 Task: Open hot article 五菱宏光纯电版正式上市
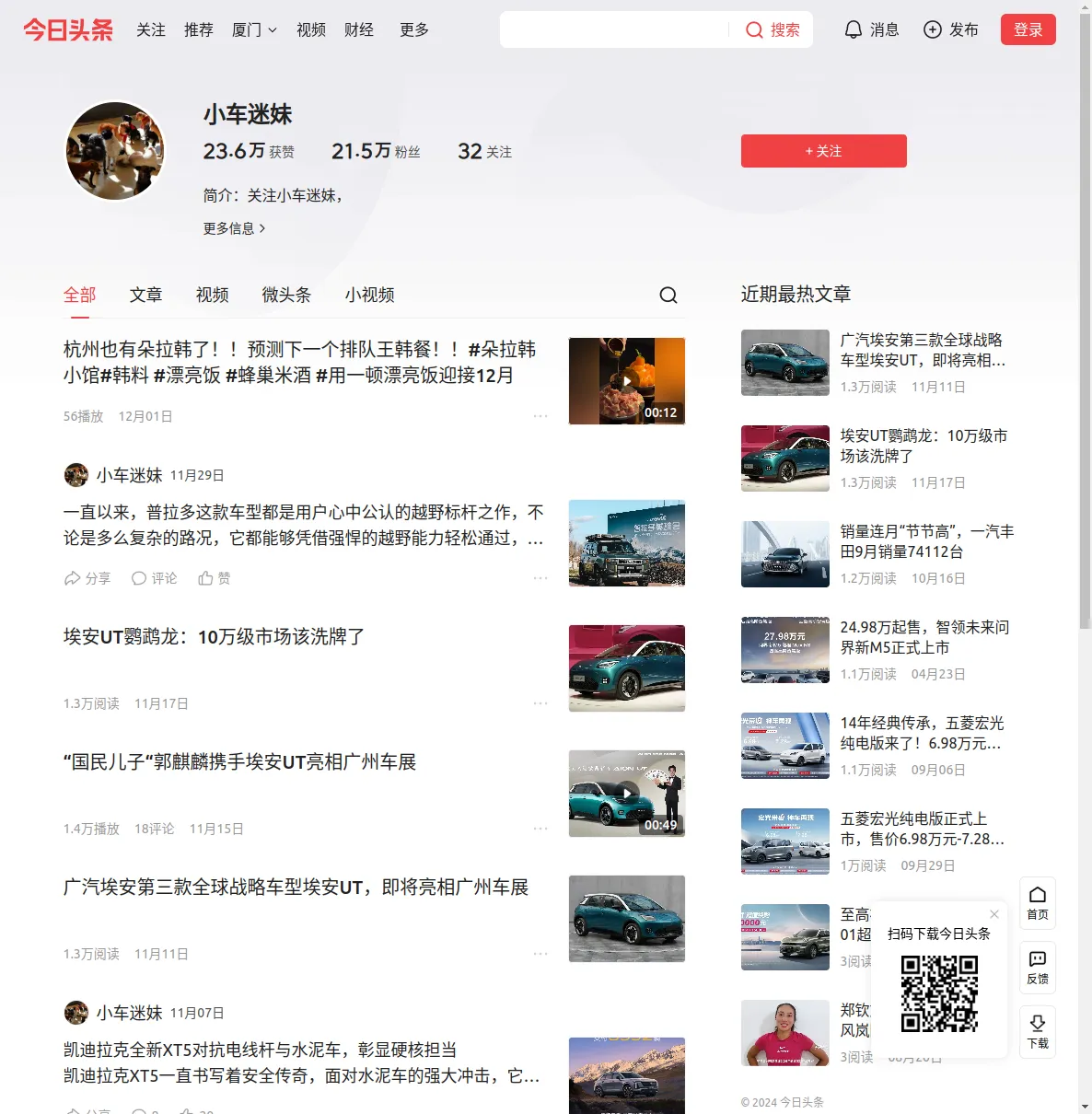click(923, 829)
